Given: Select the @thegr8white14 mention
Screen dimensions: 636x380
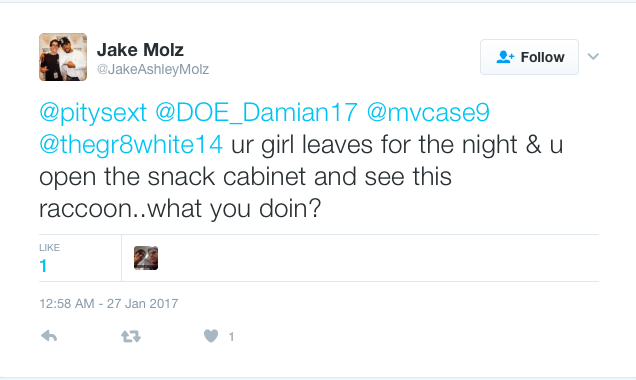Looking at the screenshot, I should (x=131, y=145).
